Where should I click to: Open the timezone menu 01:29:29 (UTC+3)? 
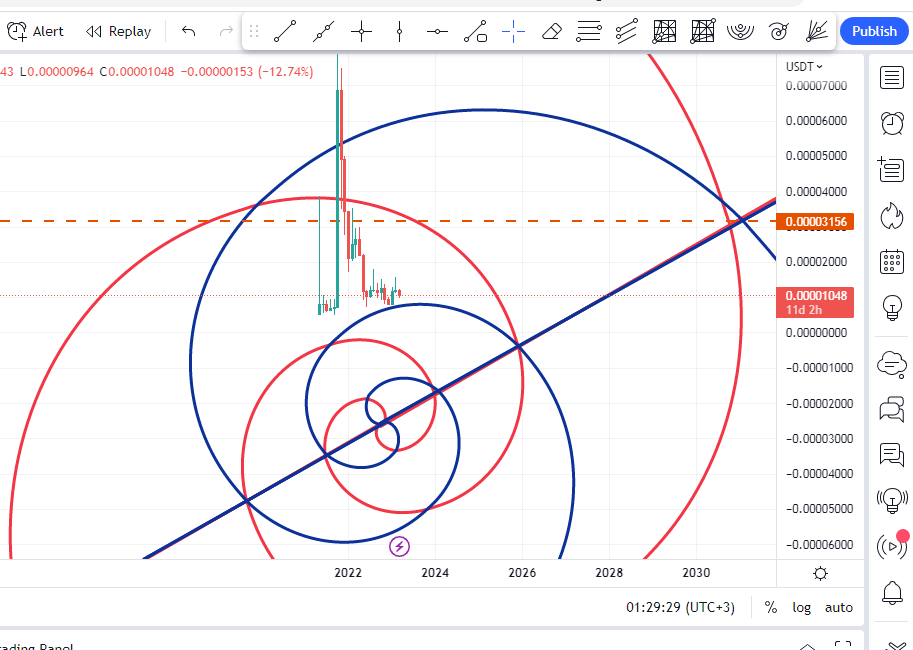(680, 607)
